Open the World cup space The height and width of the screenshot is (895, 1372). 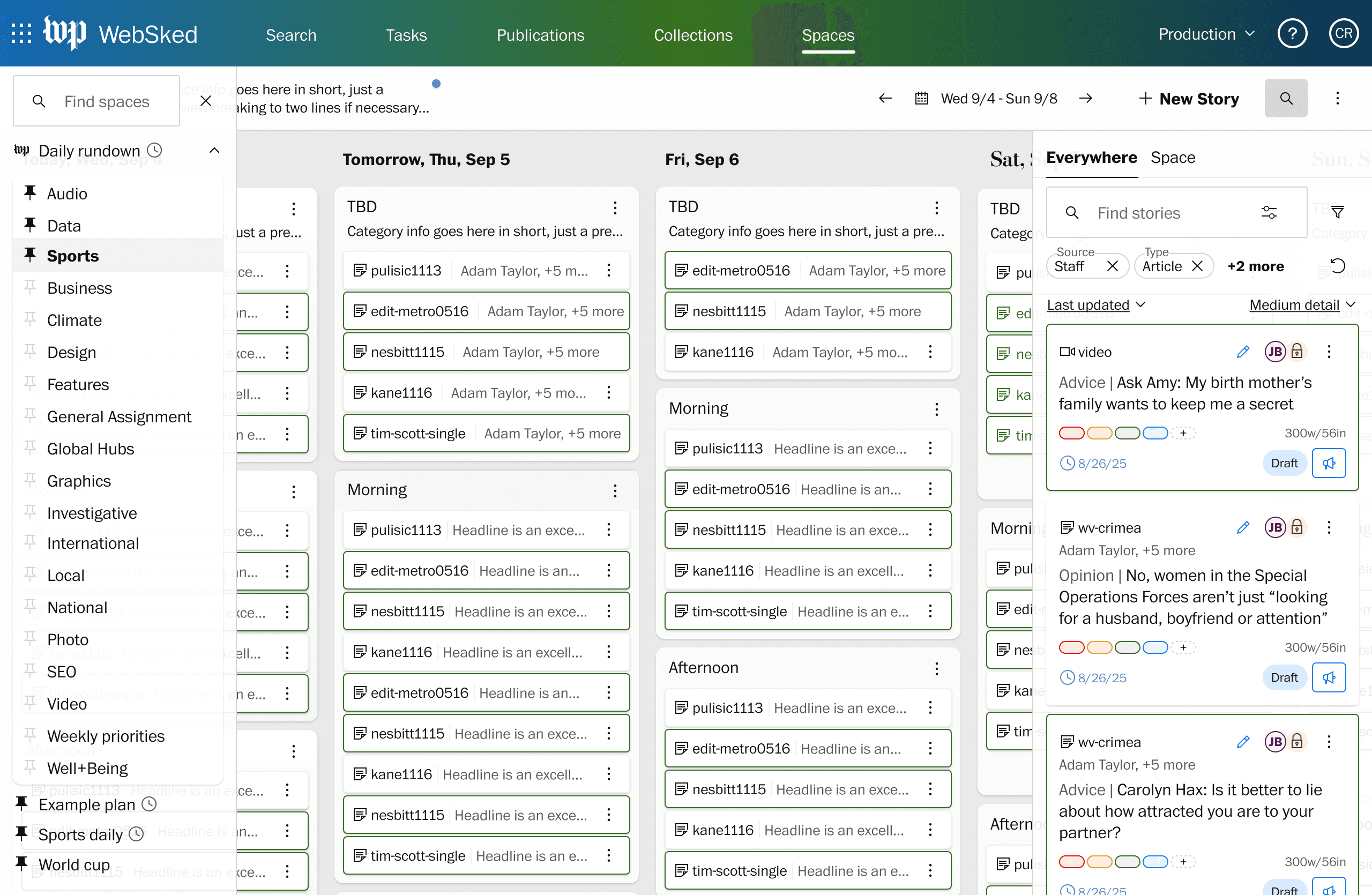click(74, 864)
